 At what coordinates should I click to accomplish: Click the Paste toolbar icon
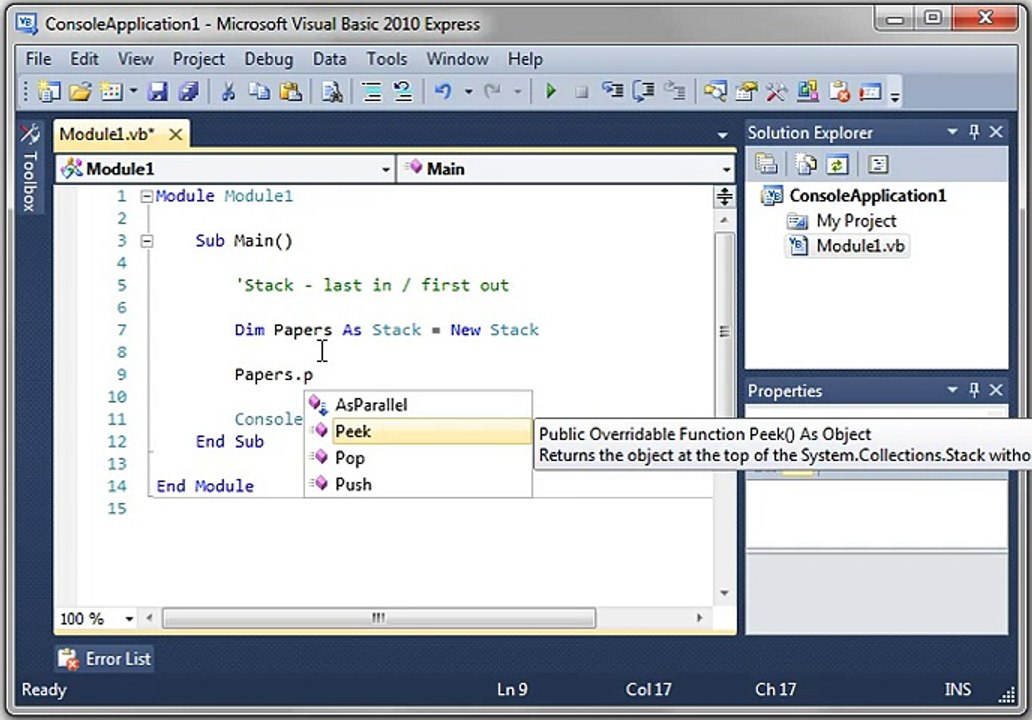pos(290,91)
